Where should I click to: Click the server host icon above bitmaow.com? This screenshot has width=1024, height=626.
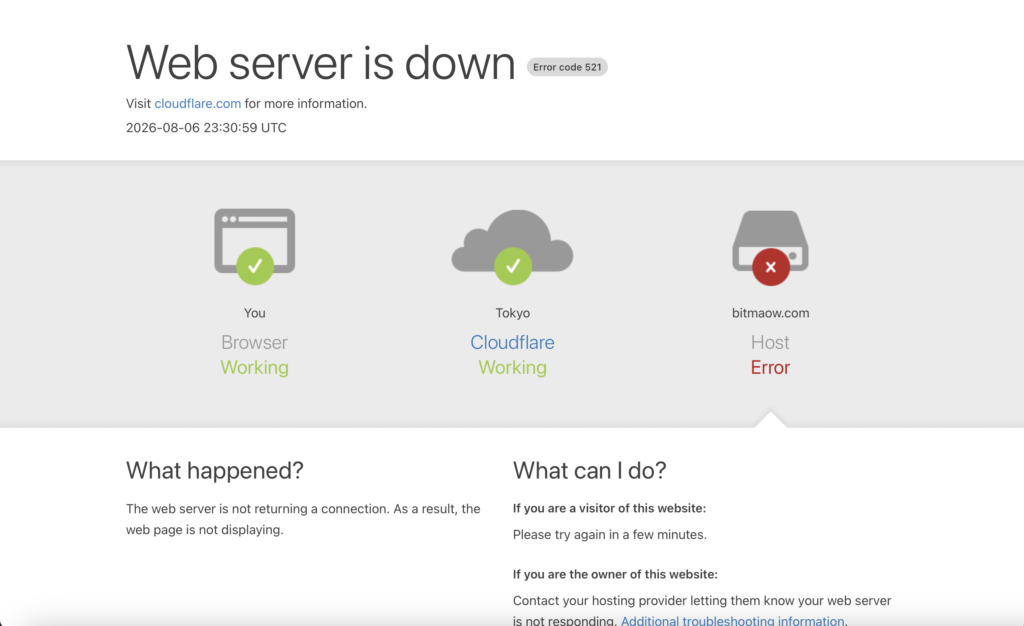tap(771, 240)
